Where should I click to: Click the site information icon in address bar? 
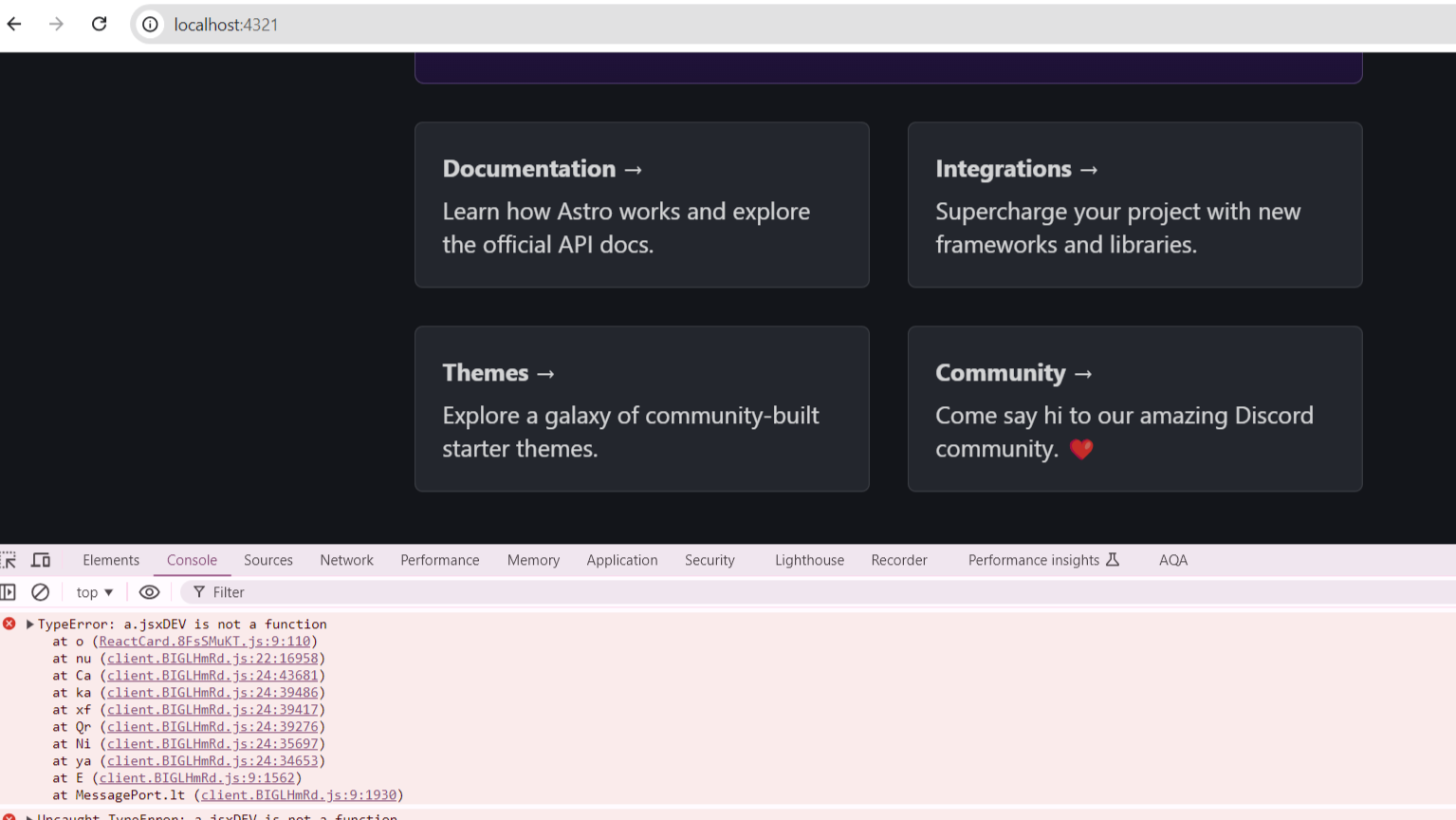pyautogui.click(x=150, y=25)
